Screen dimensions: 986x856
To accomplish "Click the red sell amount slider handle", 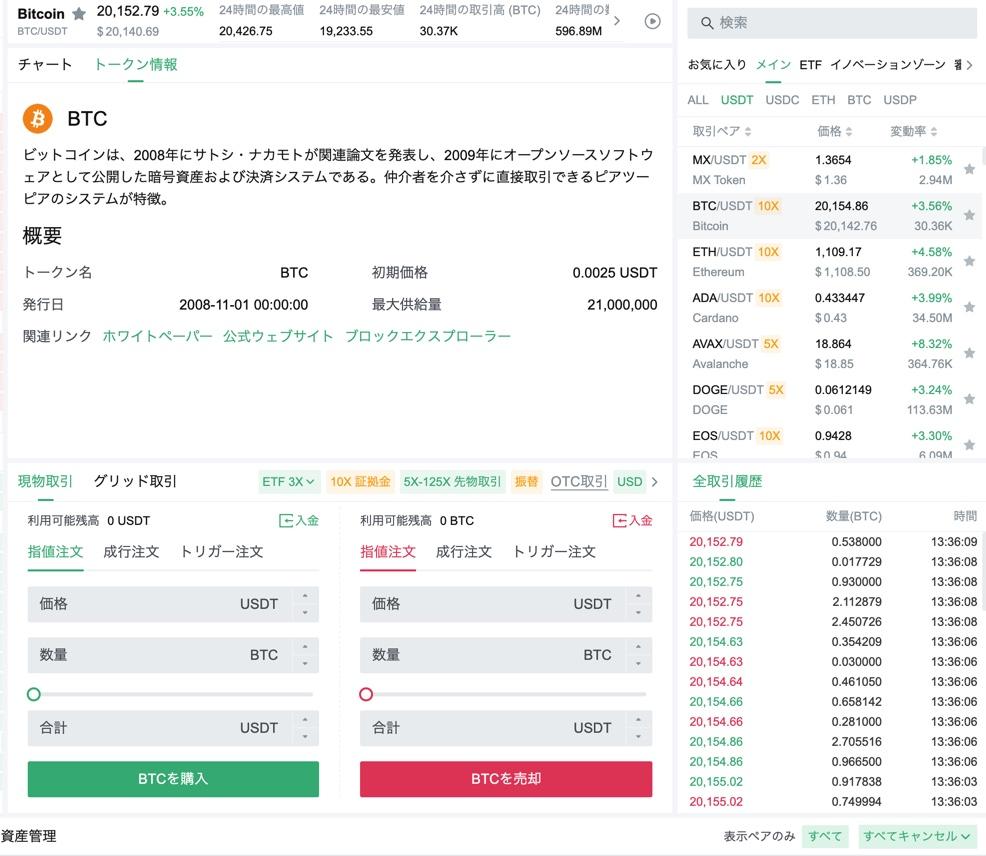I will point(366,694).
